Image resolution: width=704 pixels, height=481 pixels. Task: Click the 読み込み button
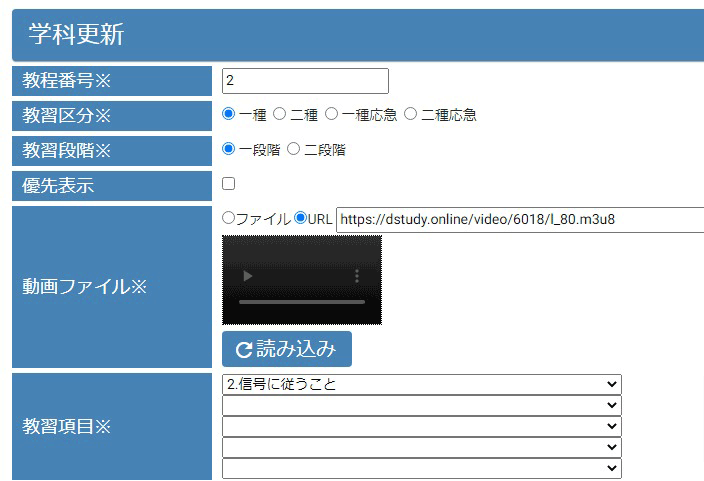point(287,350)
